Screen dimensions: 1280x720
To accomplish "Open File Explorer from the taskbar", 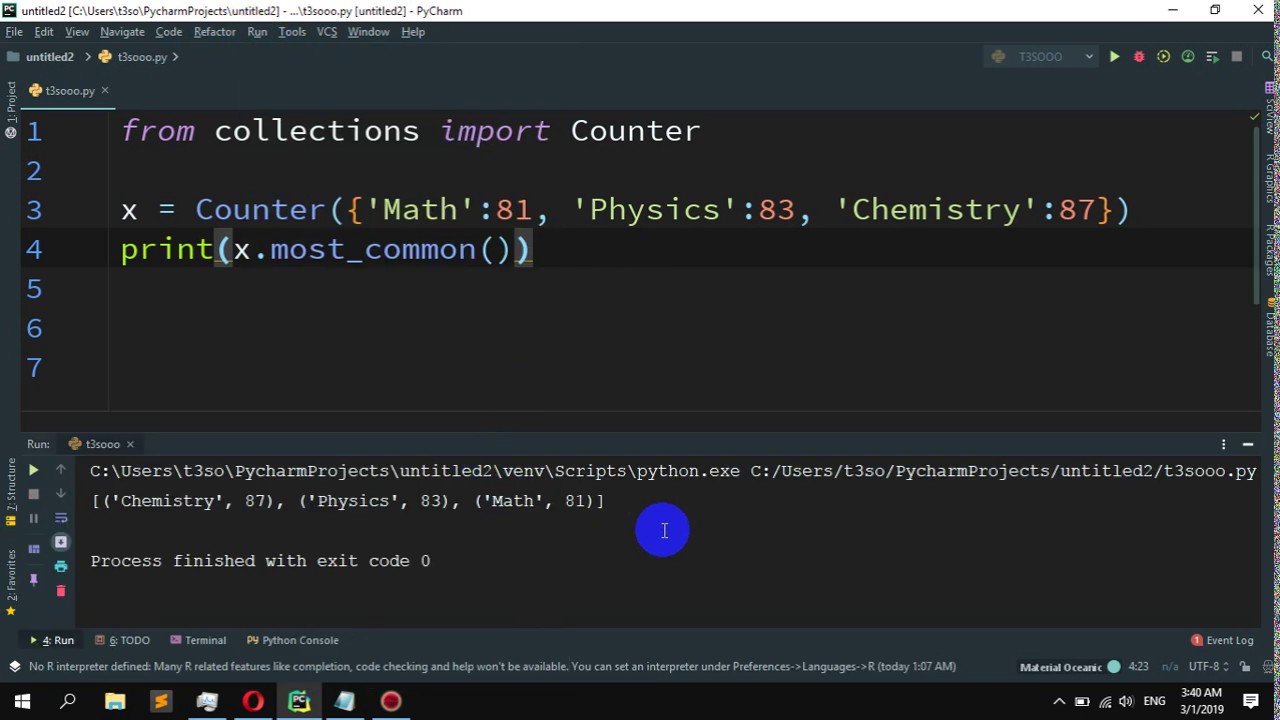I will (x=115, y=702).
